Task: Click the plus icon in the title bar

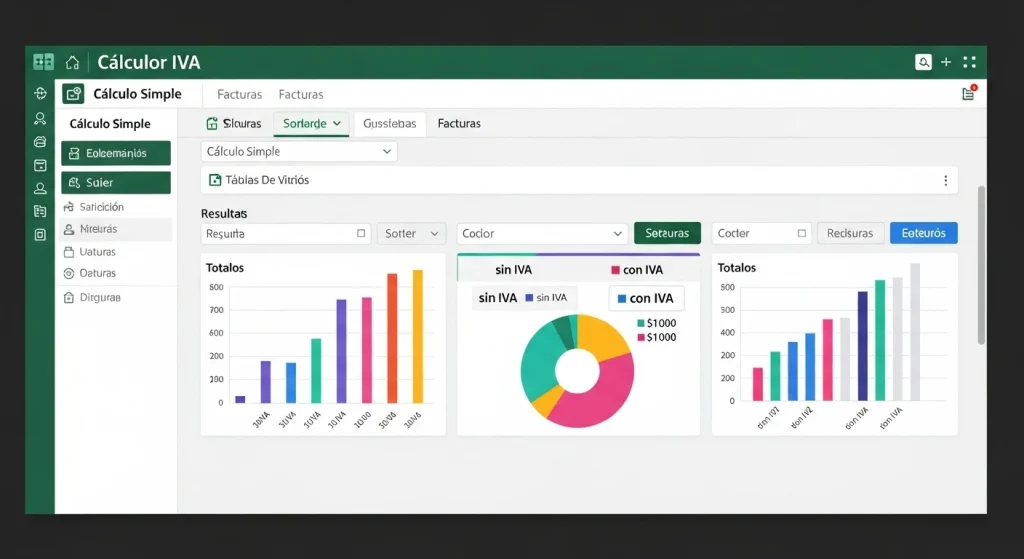Action: tap(946, 62)
